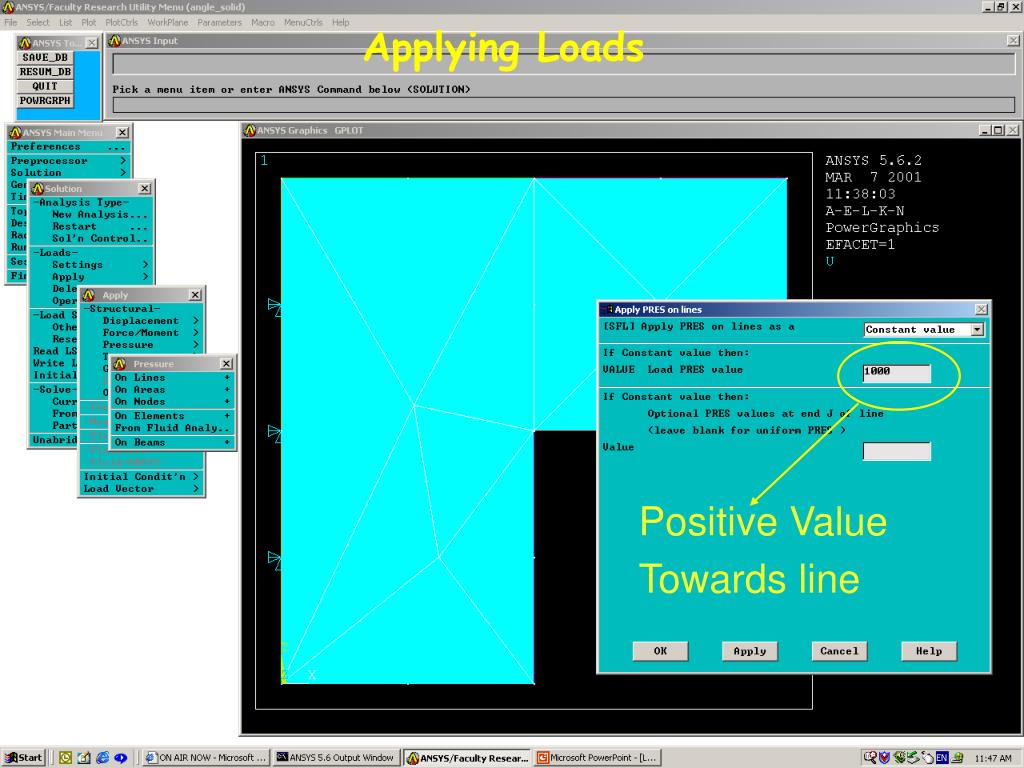
Task: Click the optional end J Value field
Action: 897,451
